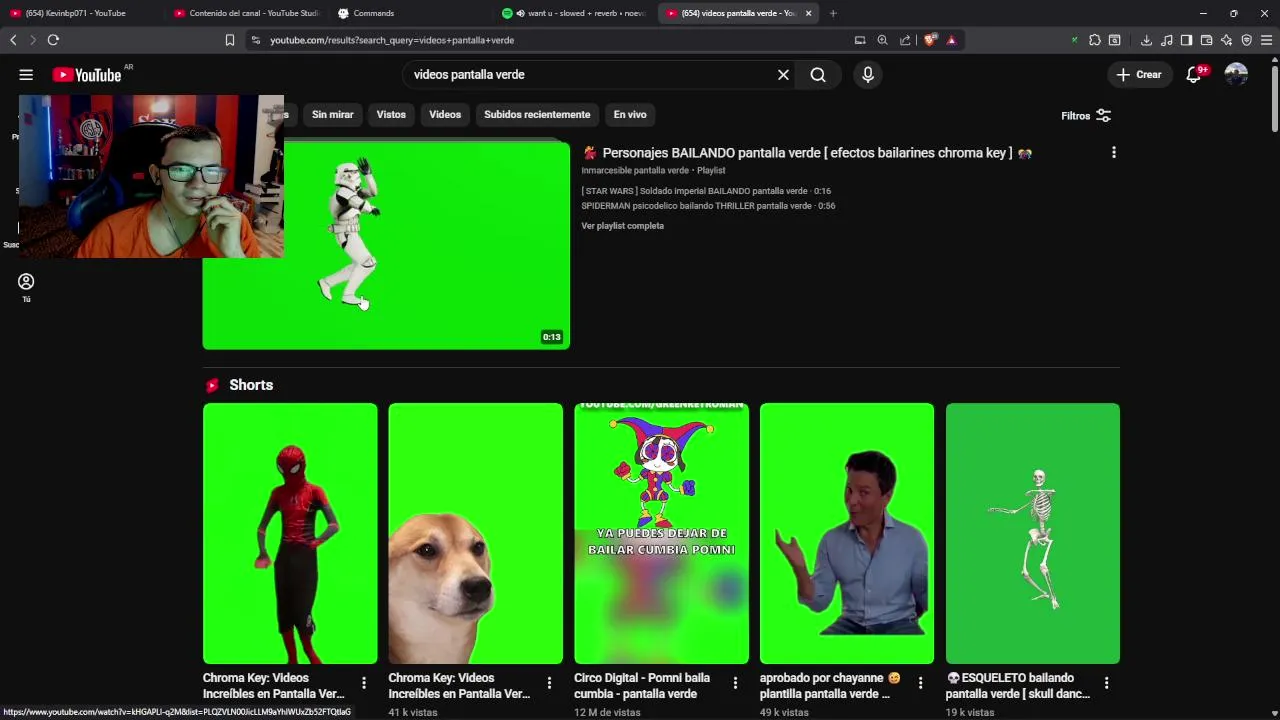Open dancing skeleton short thumbnail
1280x720 pixels.
1033,534
